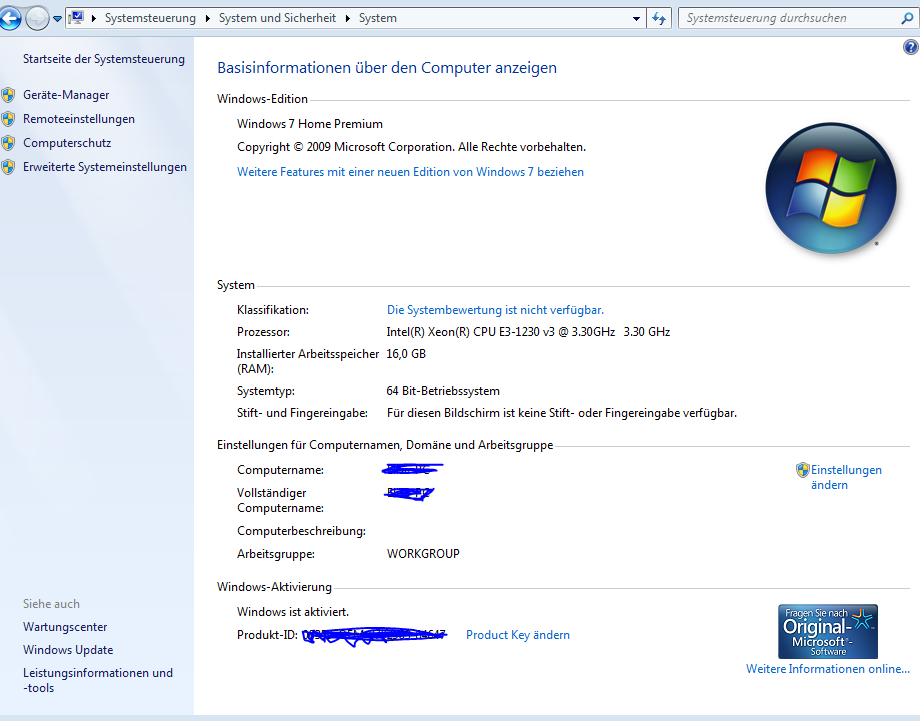Screen dimensions: 920x721
Task: Click the Intel Xeon E3-1230 processor value
Action: (x=528, y=332)
